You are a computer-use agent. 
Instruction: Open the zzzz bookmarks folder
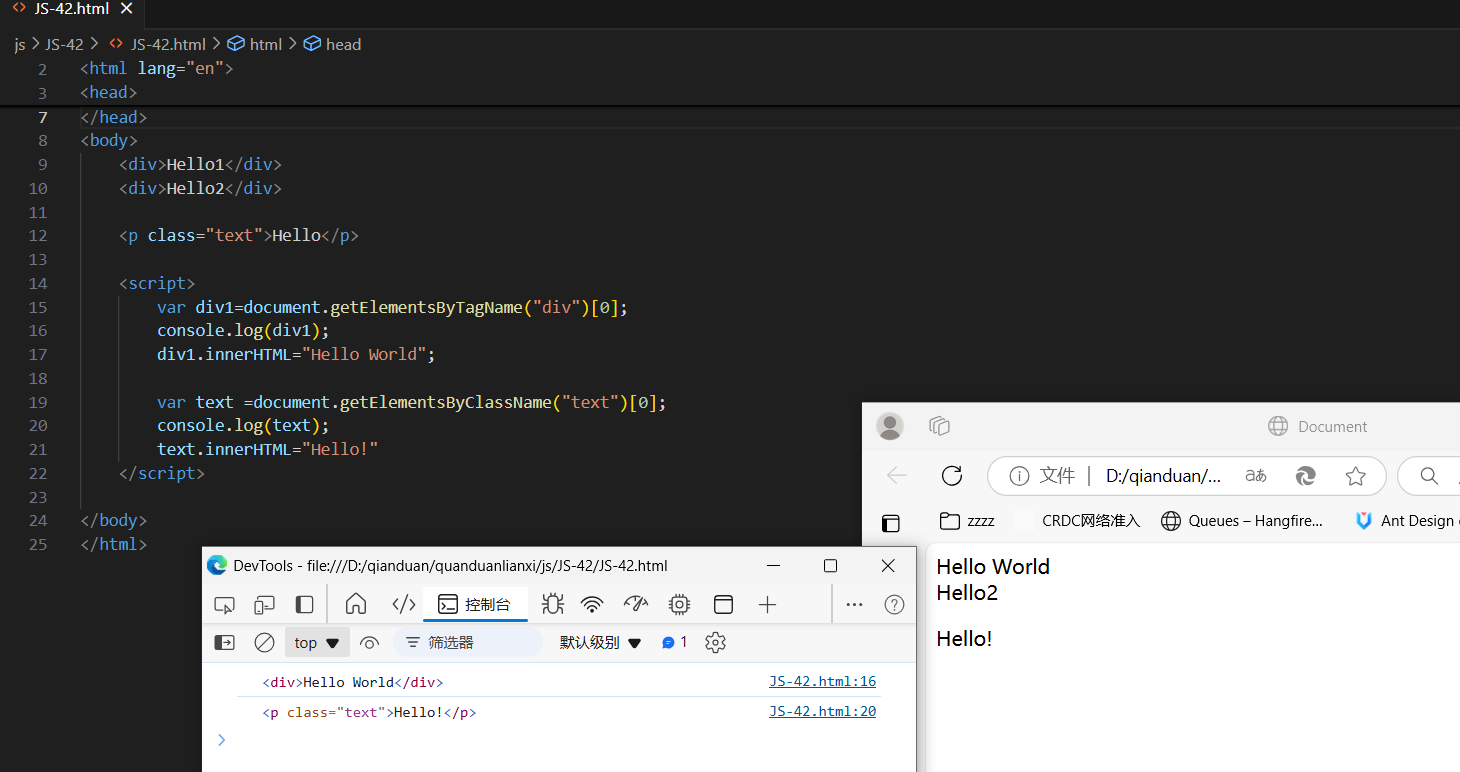point(967,521)
